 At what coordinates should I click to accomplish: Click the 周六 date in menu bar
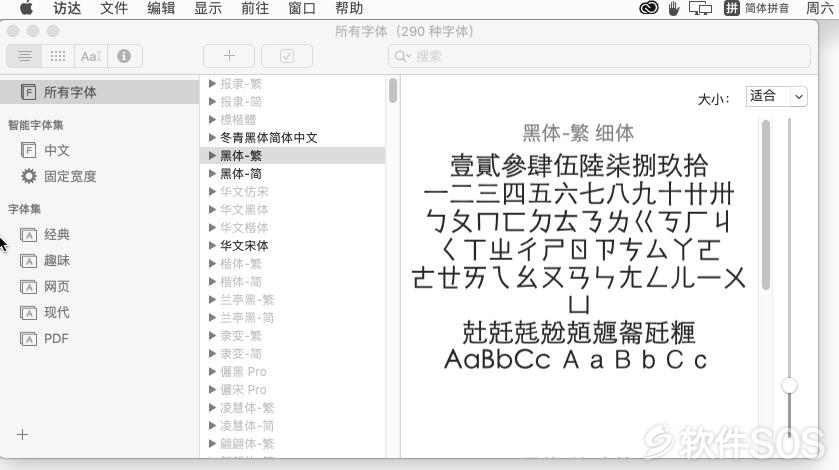[x=820, y=8]
